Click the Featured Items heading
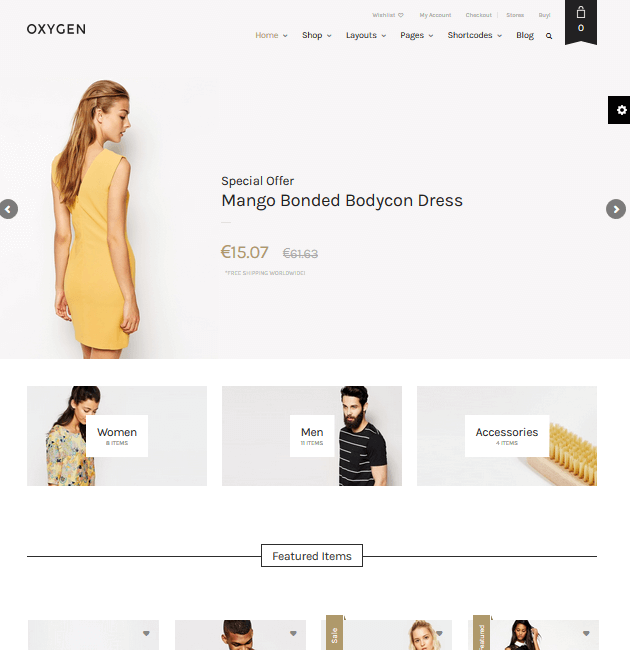This screenshot has width=630, height=650. click(x=312, y=556)
